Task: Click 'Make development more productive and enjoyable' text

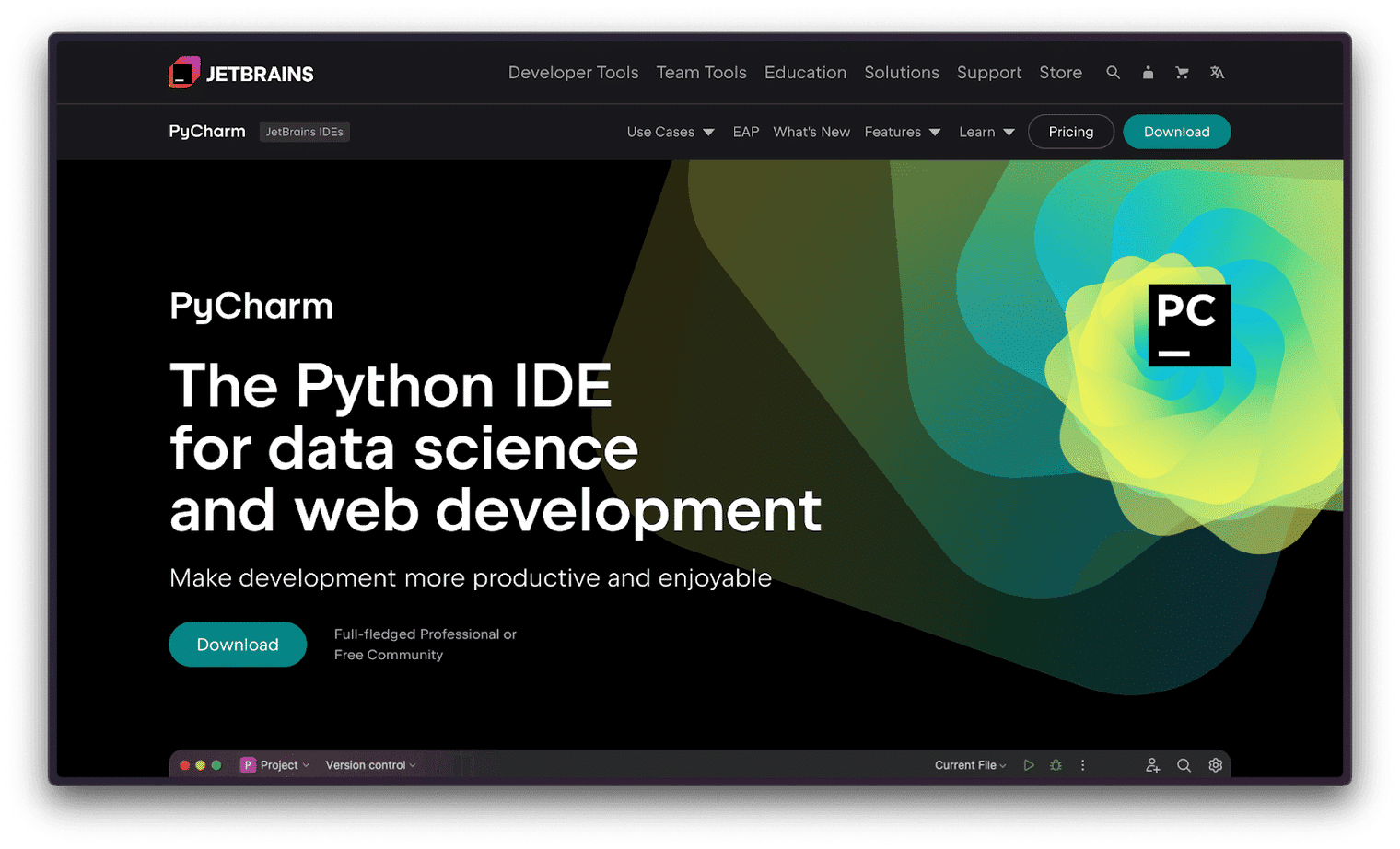Action: (x=471, y=578)
